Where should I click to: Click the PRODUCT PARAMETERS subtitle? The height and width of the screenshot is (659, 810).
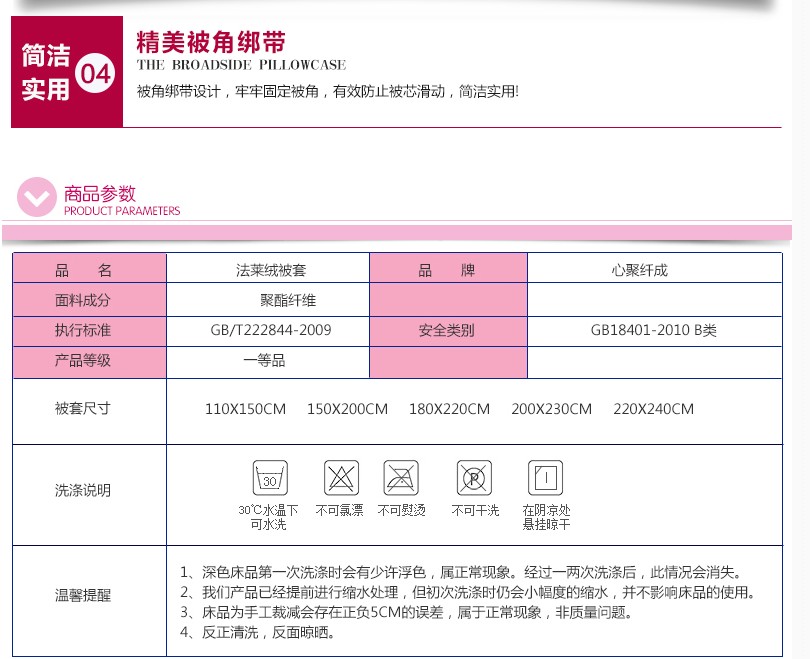tap(122, 211)
